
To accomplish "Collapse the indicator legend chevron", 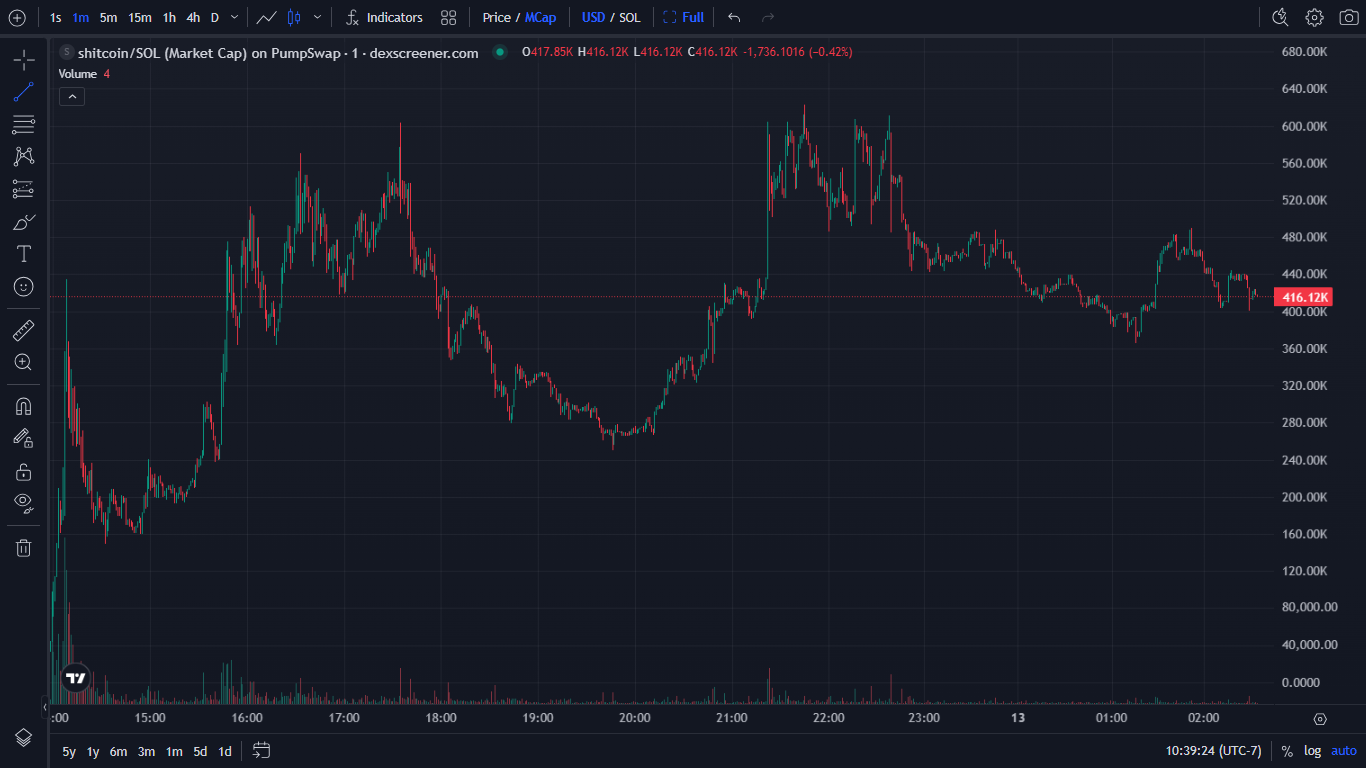I will pos(72,96).
